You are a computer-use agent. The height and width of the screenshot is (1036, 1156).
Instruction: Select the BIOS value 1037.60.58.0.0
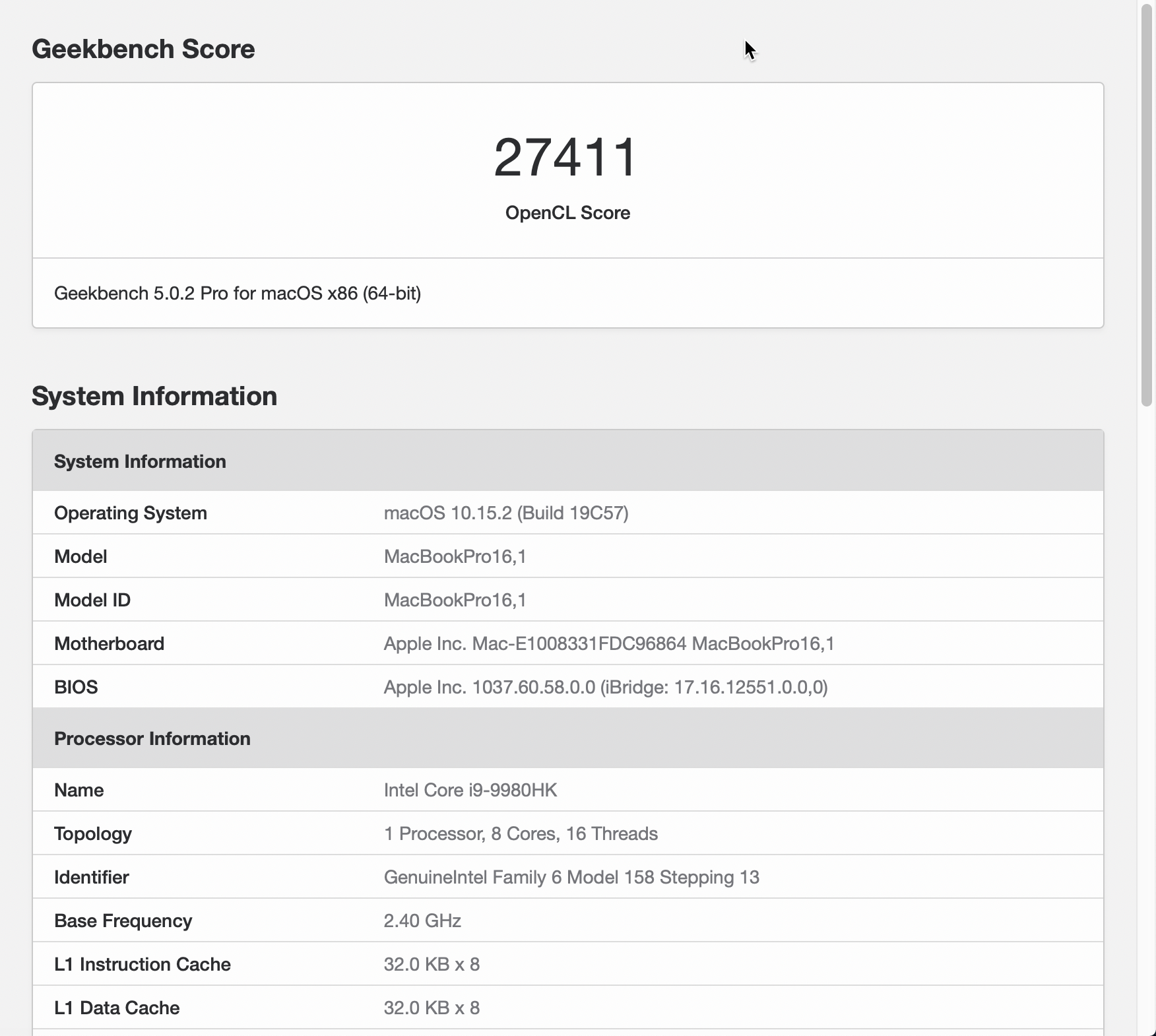[606, 687]
